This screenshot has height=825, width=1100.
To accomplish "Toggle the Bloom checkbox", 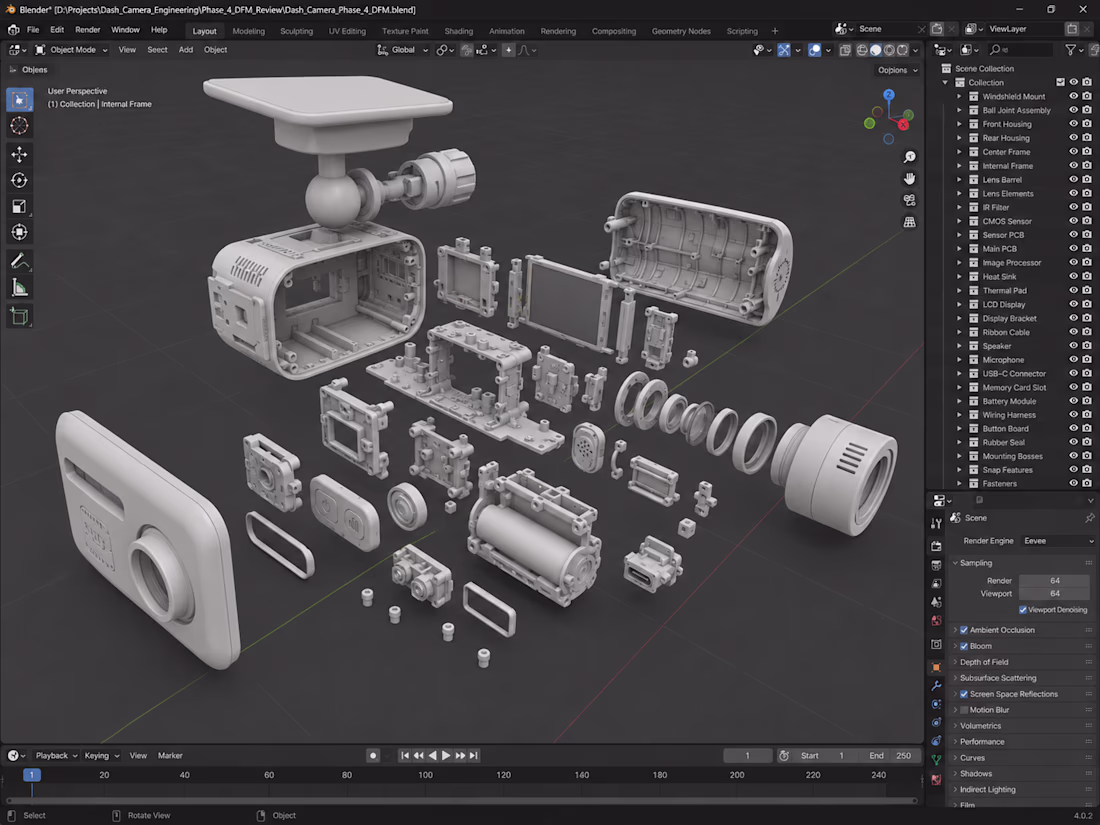I will pos(964,646).
